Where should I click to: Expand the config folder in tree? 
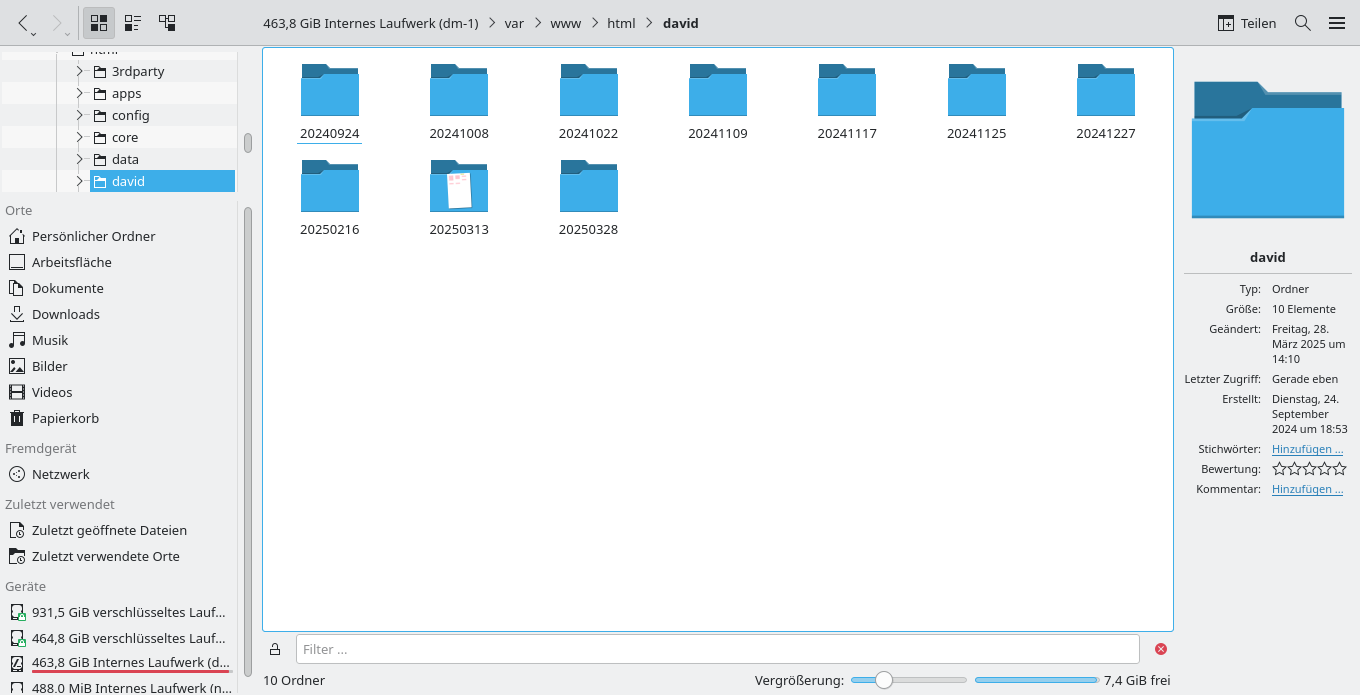[x=79, y=116]
